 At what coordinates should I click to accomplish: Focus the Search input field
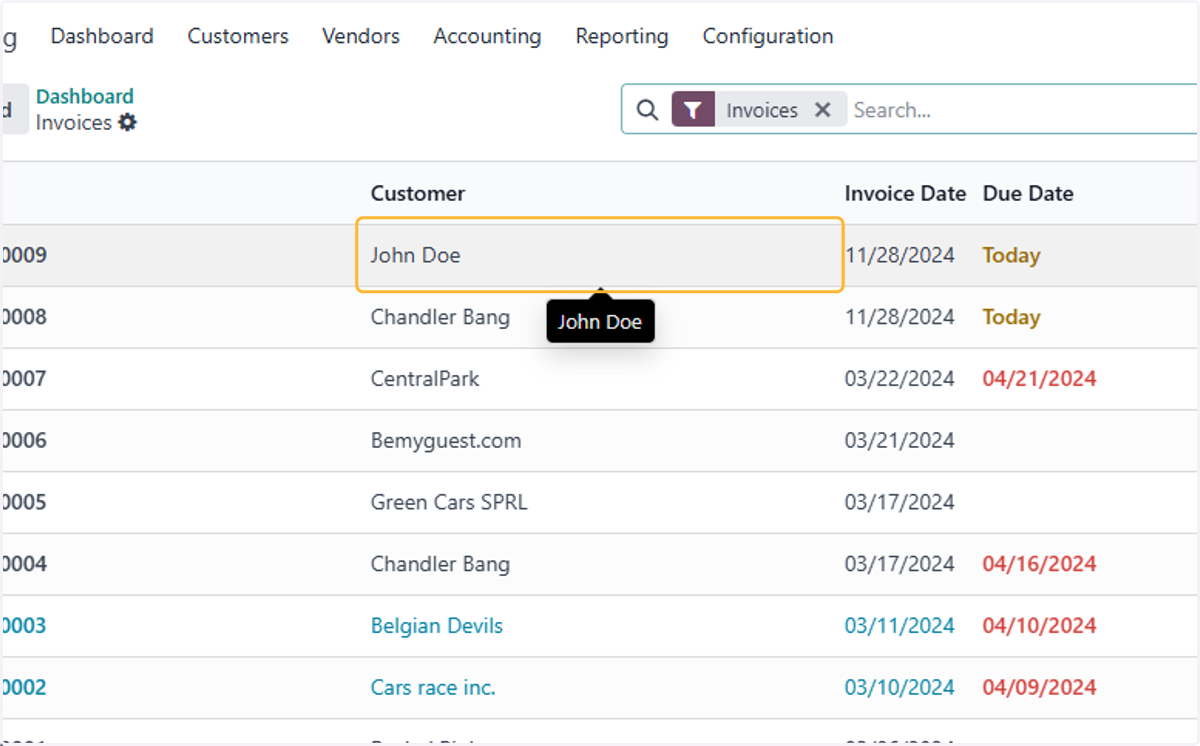1023,110
